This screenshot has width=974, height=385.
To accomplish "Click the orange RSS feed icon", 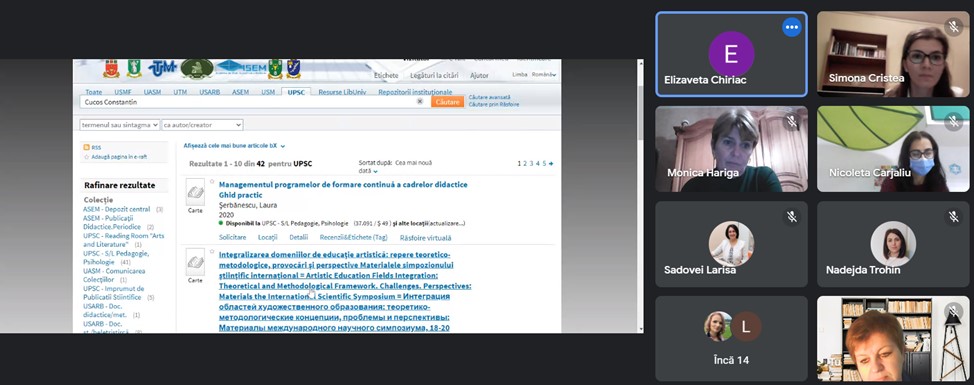I will pyautogui.click(x=87, y=148).
